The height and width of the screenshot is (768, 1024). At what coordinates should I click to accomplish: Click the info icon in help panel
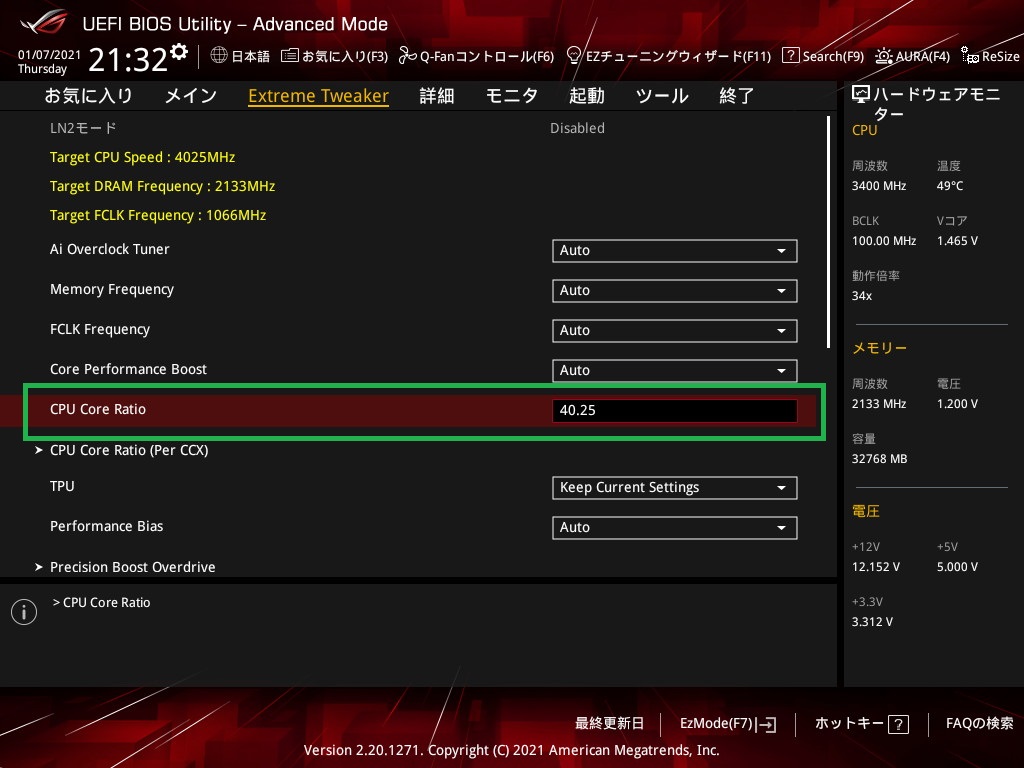tap(24, 612)
